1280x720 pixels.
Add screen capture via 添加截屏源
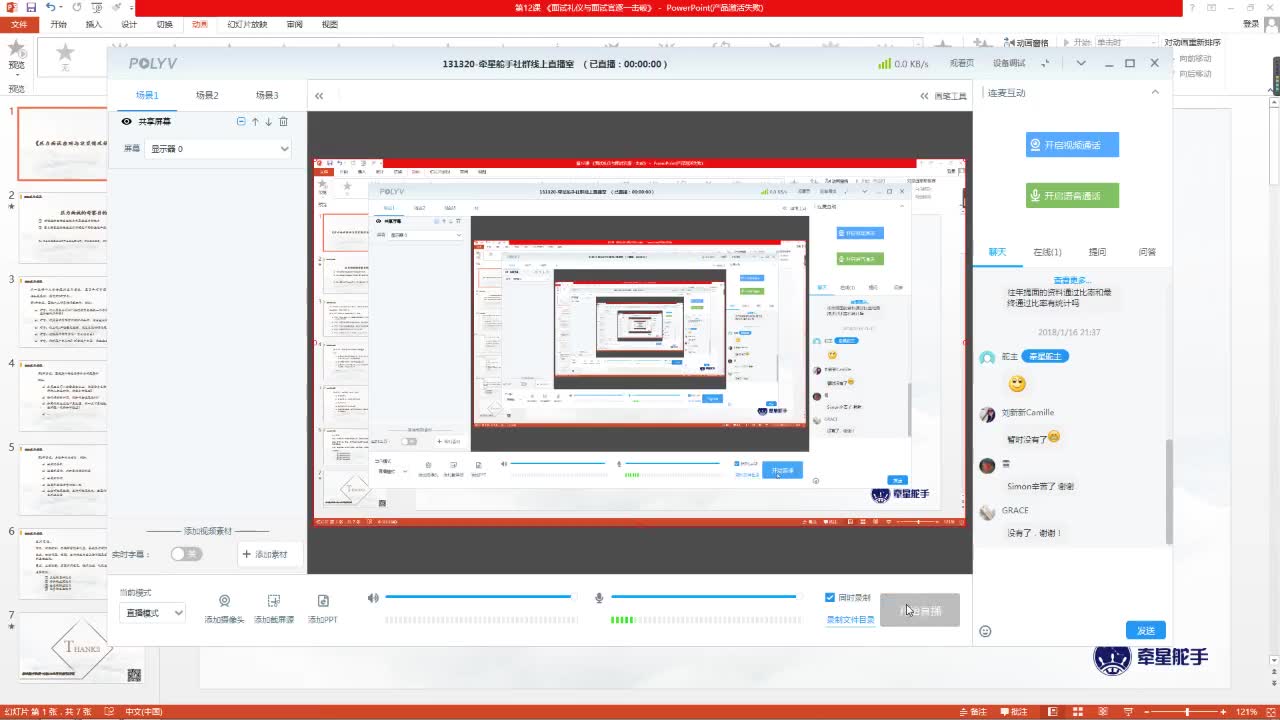(x=273, y=608)
